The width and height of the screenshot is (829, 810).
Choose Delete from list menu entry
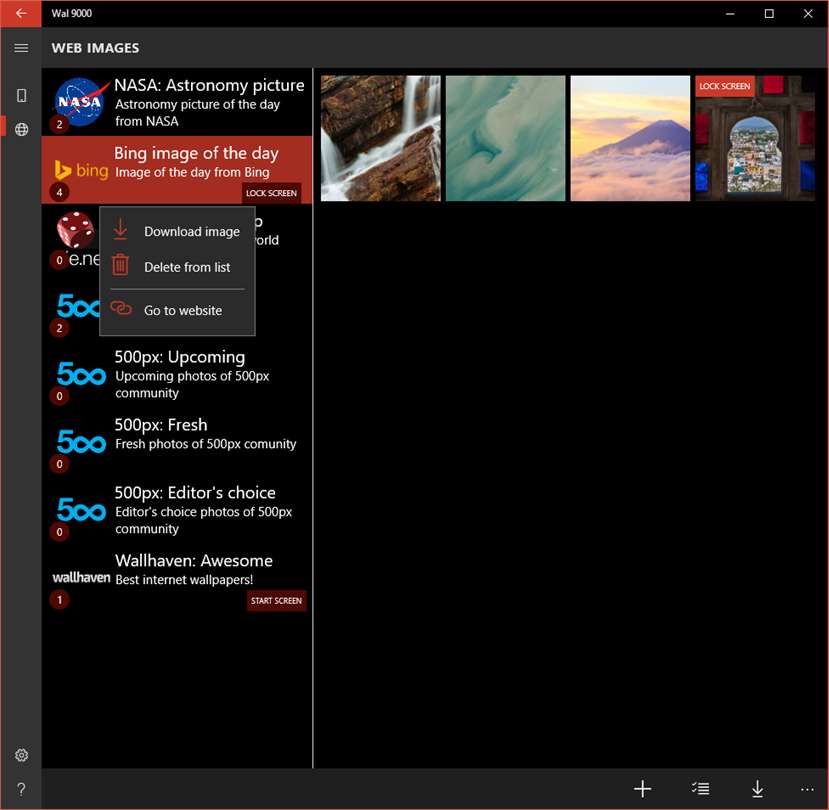pyautogui.click(x=177, y=266)
